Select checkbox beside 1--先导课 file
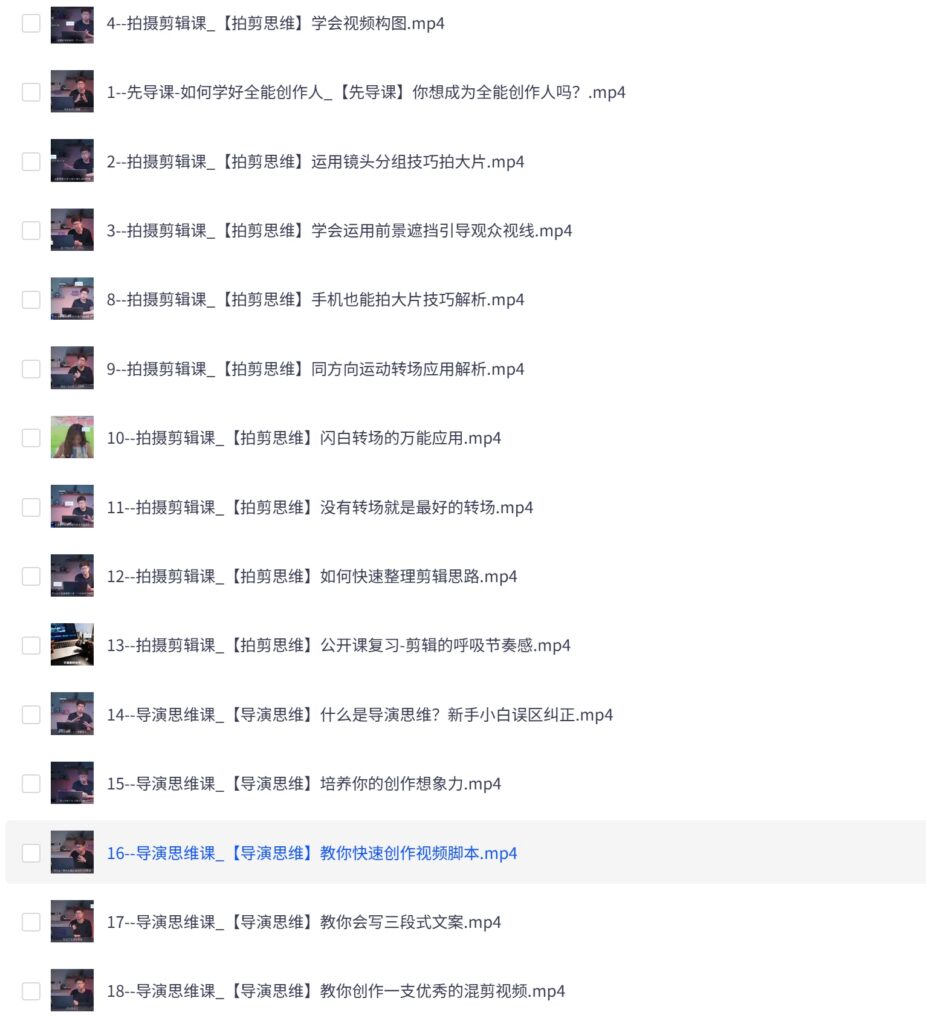This screenshot has width=926, height=1024. pos(31,92)
